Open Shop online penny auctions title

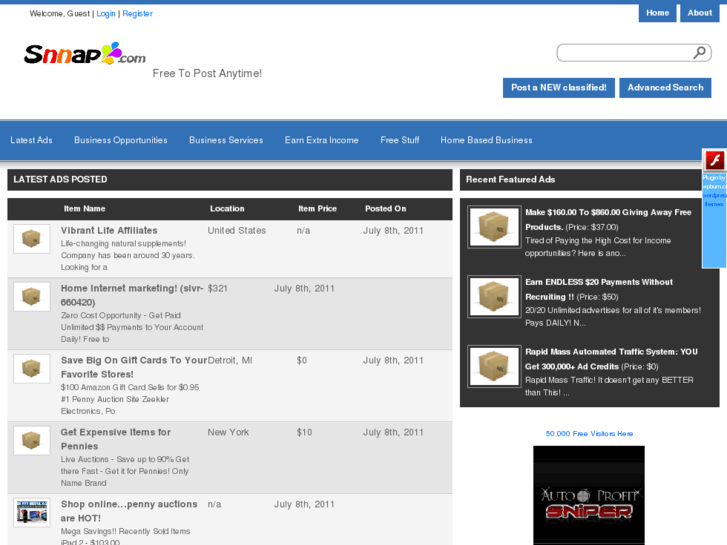pos(129,511)
